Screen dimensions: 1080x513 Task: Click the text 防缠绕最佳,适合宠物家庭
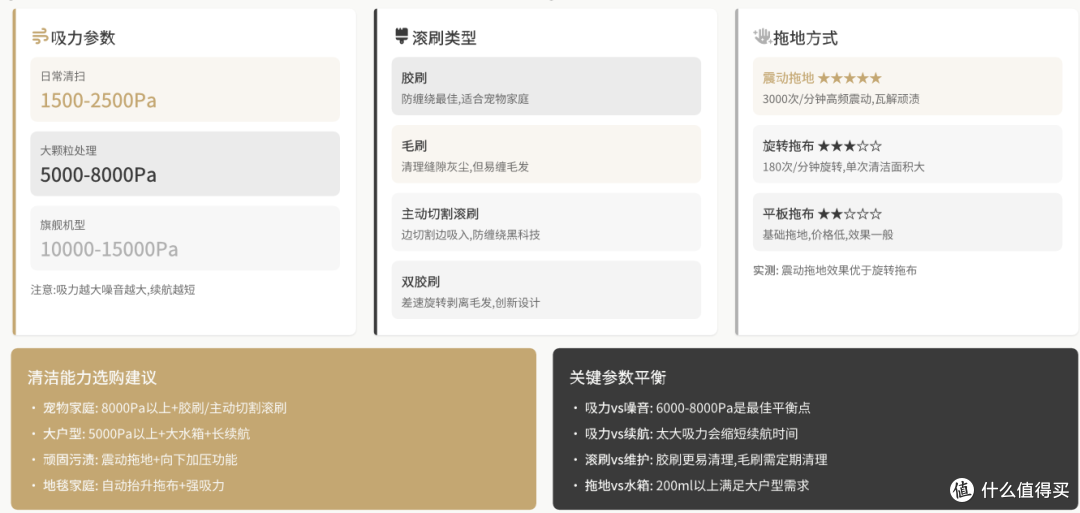coord(465,99)
